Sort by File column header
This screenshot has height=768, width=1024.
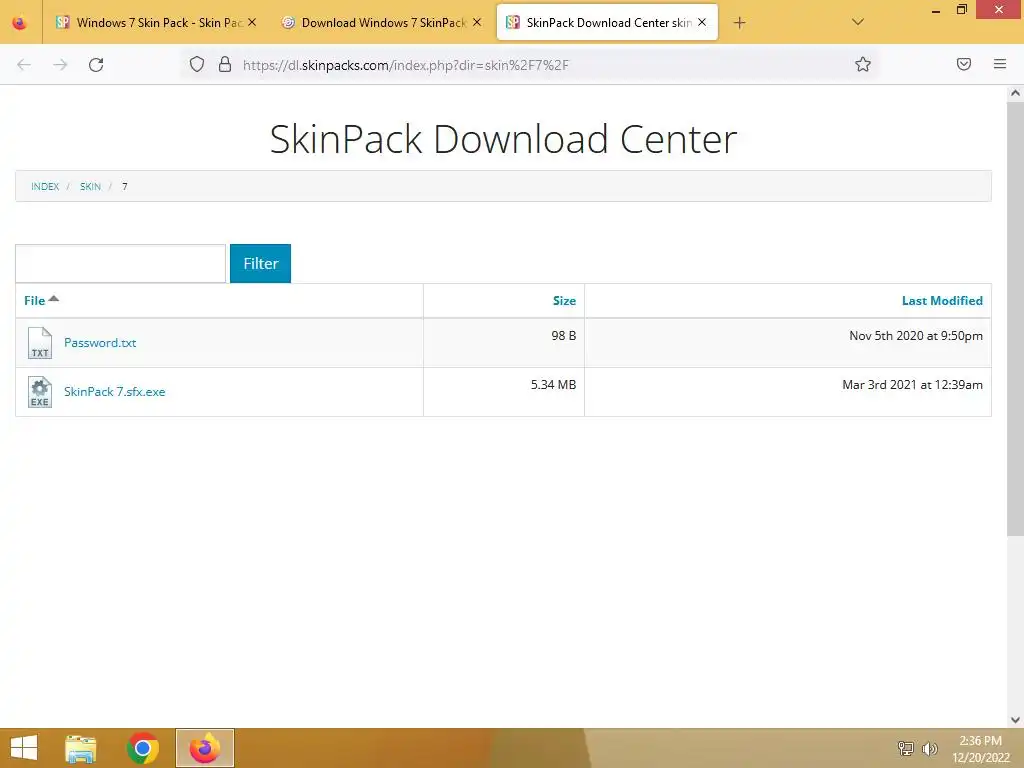tap(35, 301)
